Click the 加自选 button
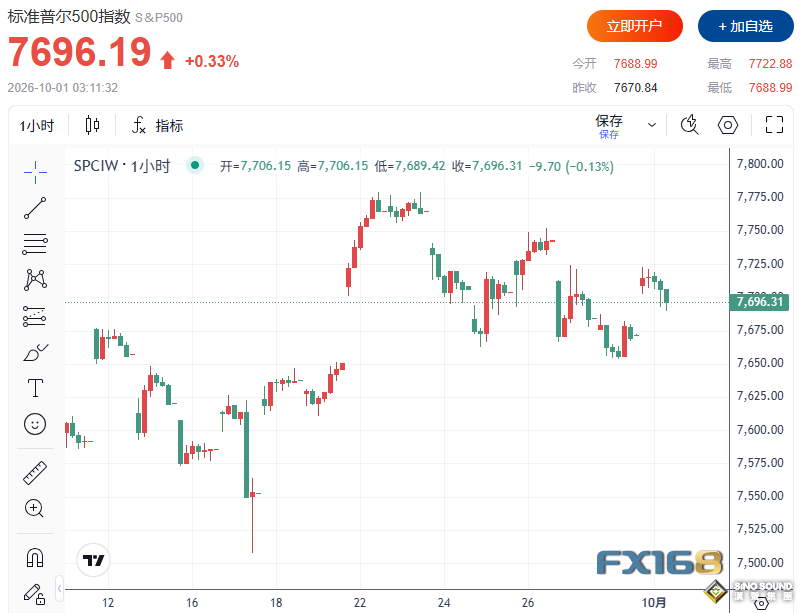Image resolution: width=802 pixels, height=613 pixels. 746,26
